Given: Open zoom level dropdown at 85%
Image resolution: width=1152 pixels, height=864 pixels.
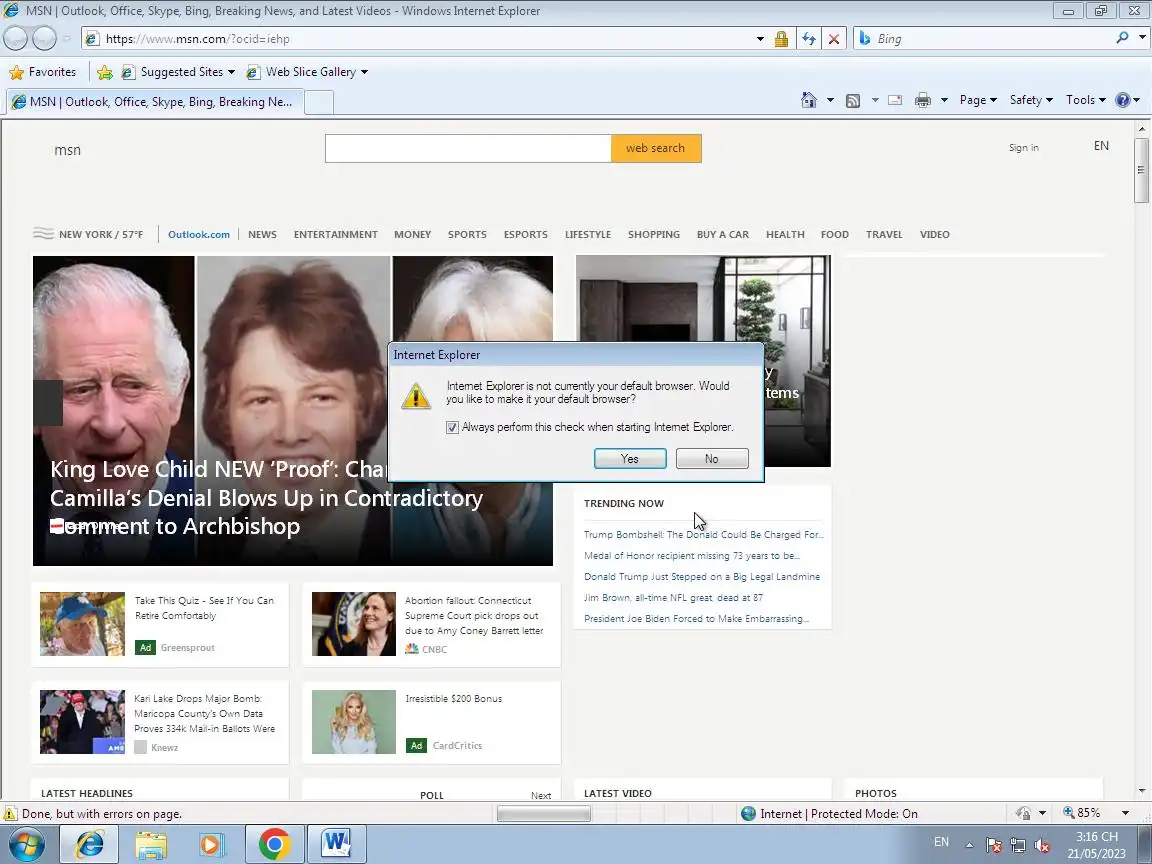Looking at the screenshot, I should click(1125, 813).
